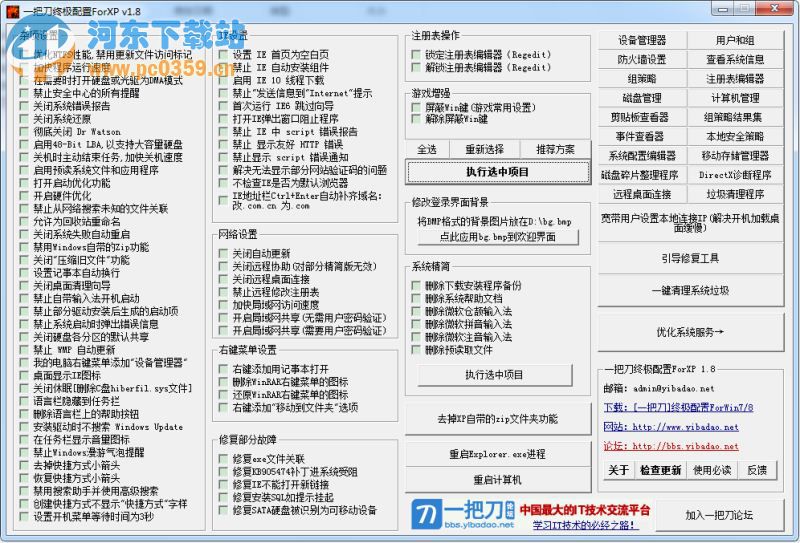Viewport: 800px width, 543px height.
Task: Click 重启Explorer.exe进程 button
Action: (x=497, y=454)
